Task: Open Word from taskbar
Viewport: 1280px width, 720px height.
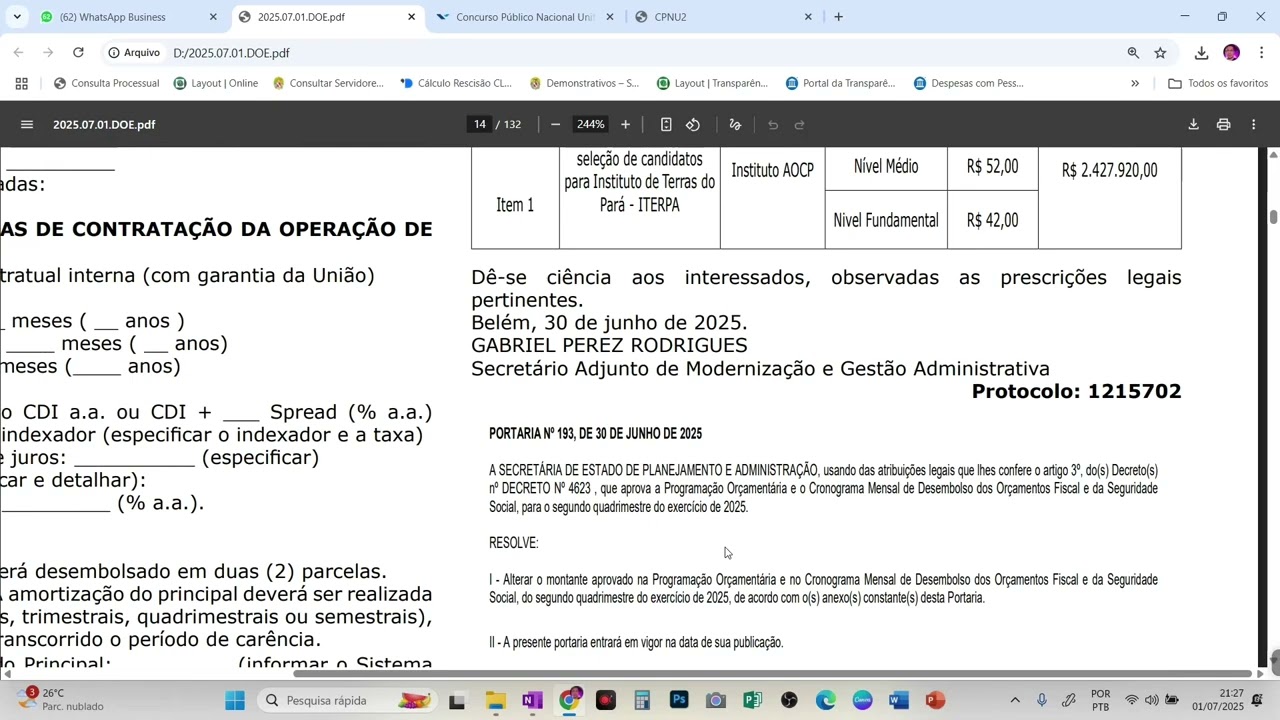Action: click(899, 700)
